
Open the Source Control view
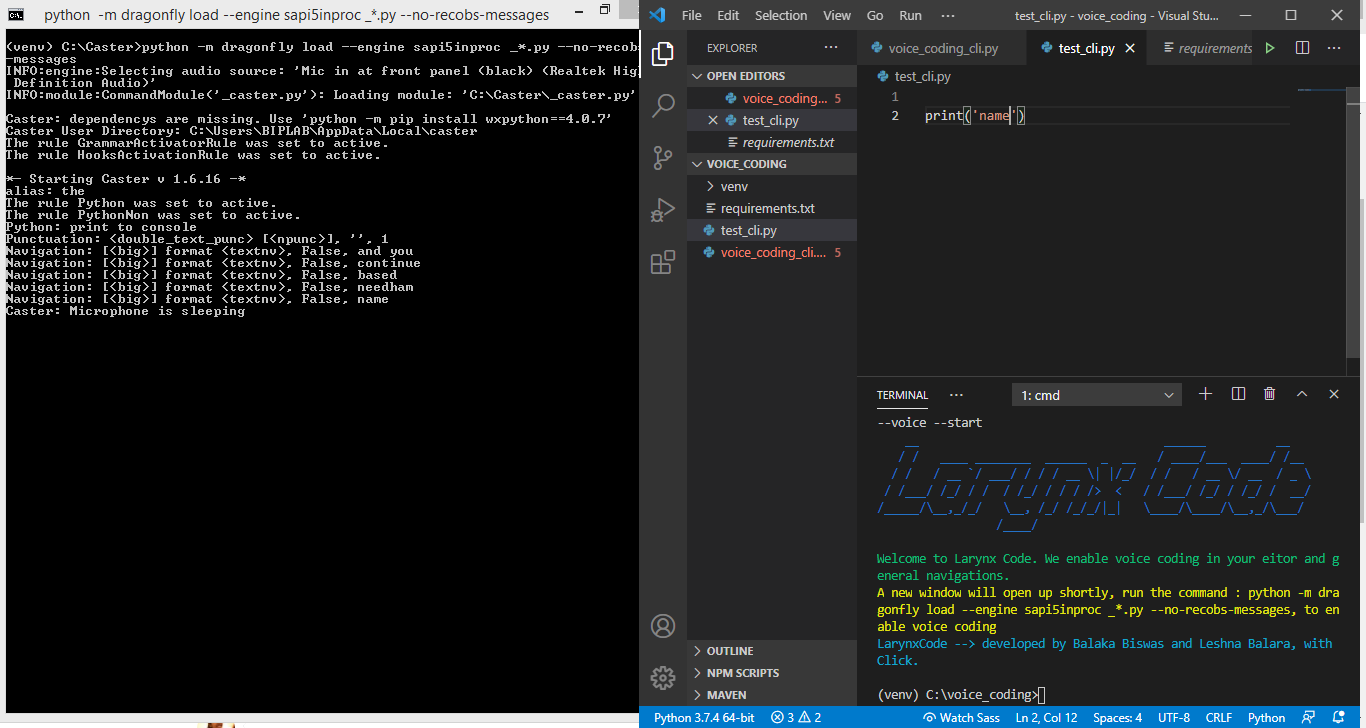pos(662,157)
